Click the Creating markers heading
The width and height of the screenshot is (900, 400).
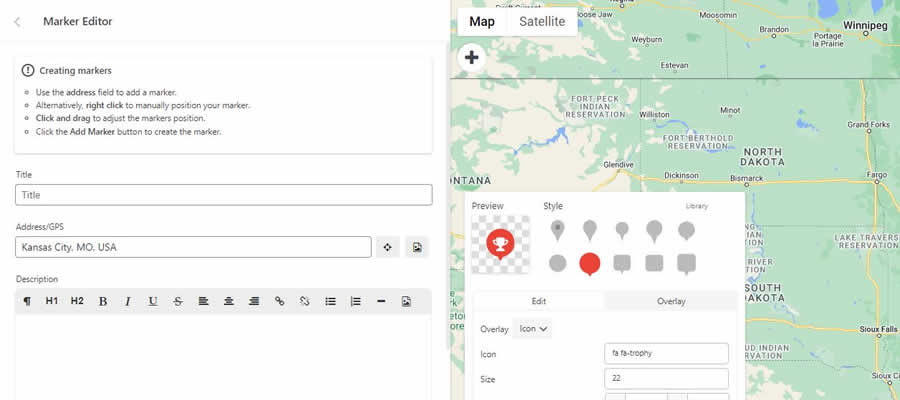[x=75, y=71]
